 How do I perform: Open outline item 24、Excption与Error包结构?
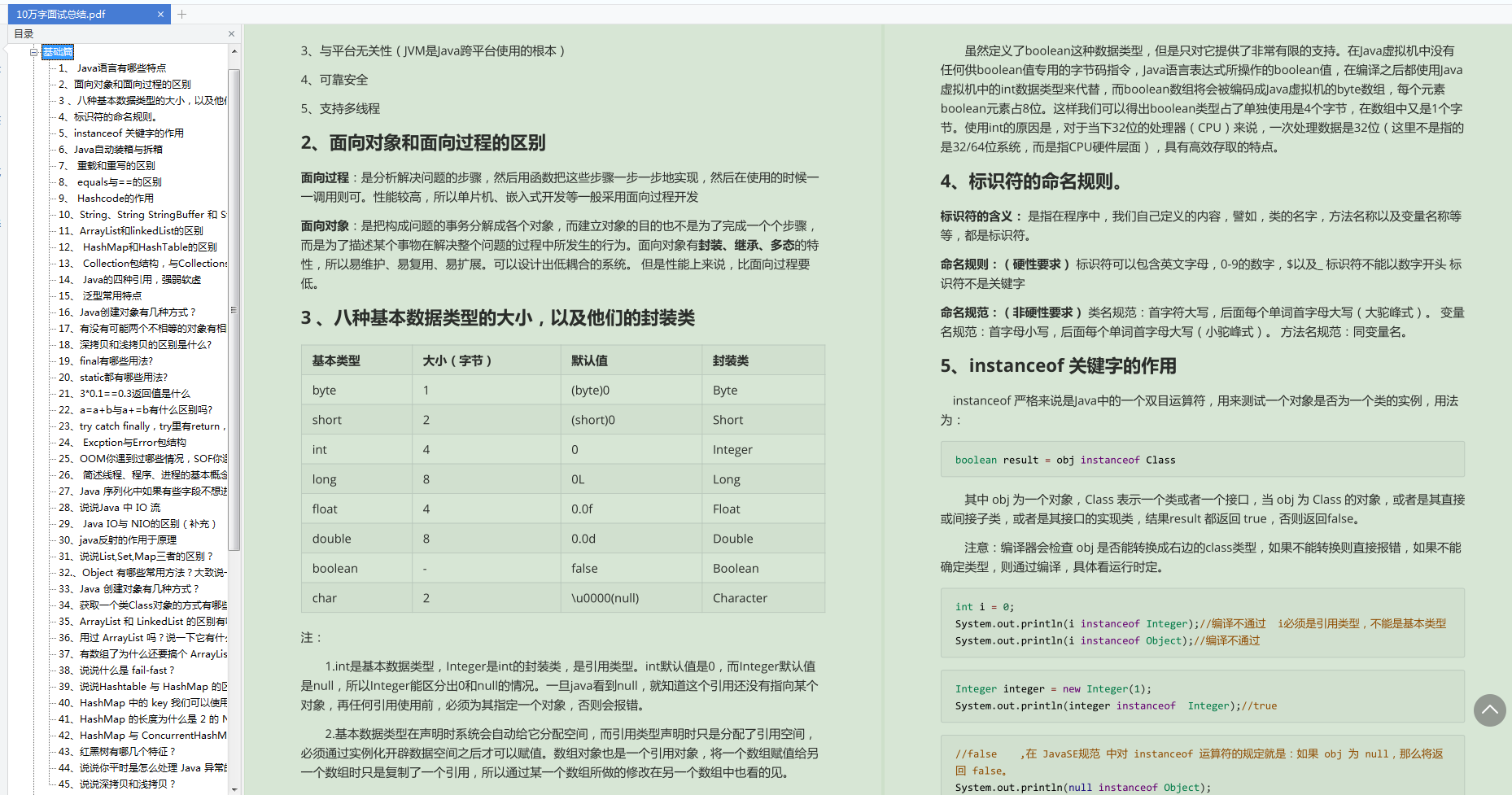[x=122, y=443]
